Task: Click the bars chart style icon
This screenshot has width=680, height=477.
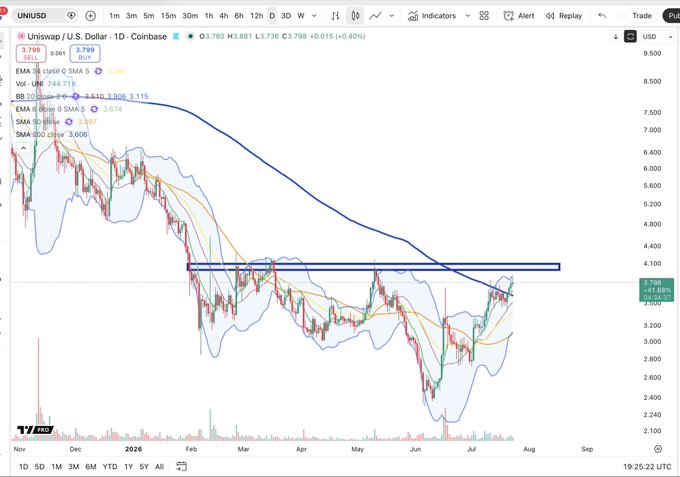Action: coord(335,16)
